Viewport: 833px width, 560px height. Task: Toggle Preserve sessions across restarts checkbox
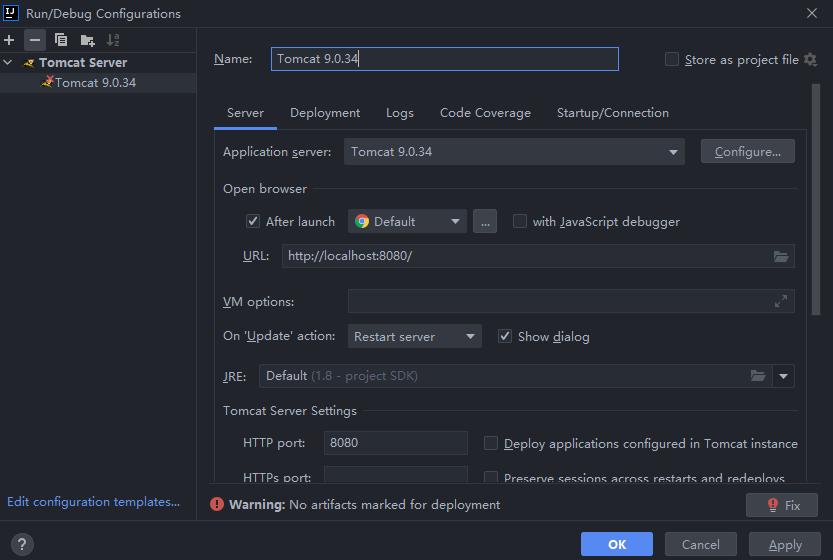pyautogui.click(x=491, y=477)
